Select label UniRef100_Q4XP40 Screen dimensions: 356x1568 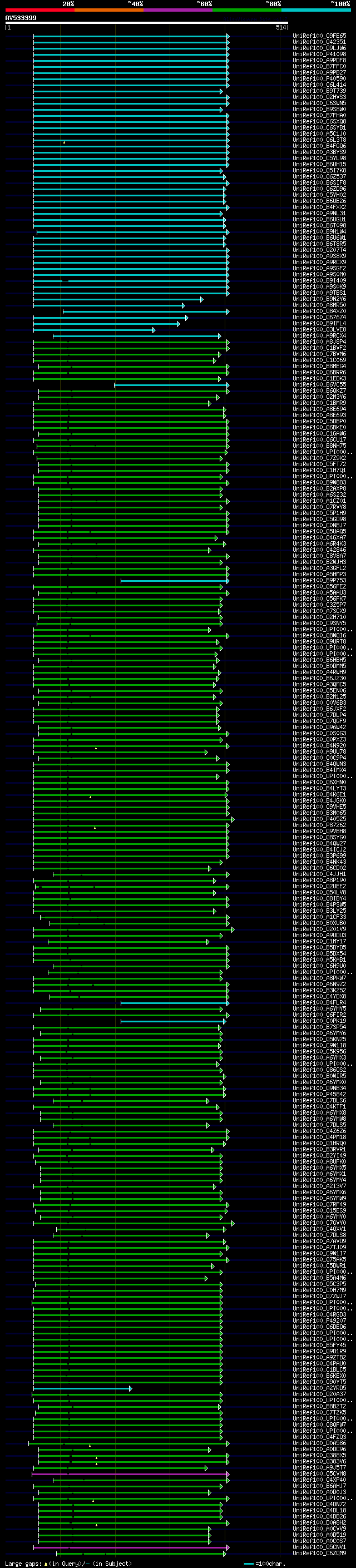point(319,1480)
